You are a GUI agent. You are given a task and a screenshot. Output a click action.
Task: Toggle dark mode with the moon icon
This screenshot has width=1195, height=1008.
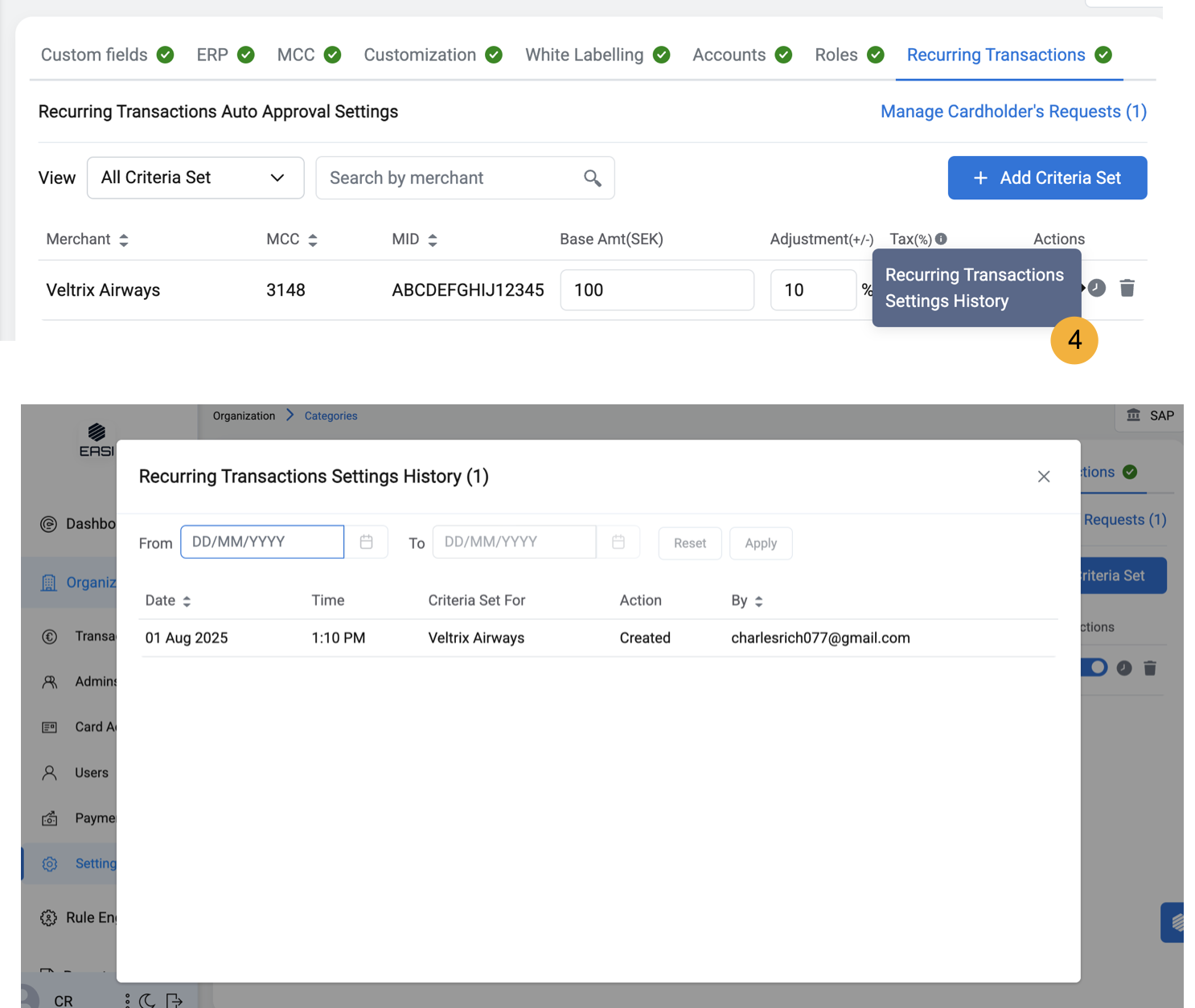tap(147, 1000)
